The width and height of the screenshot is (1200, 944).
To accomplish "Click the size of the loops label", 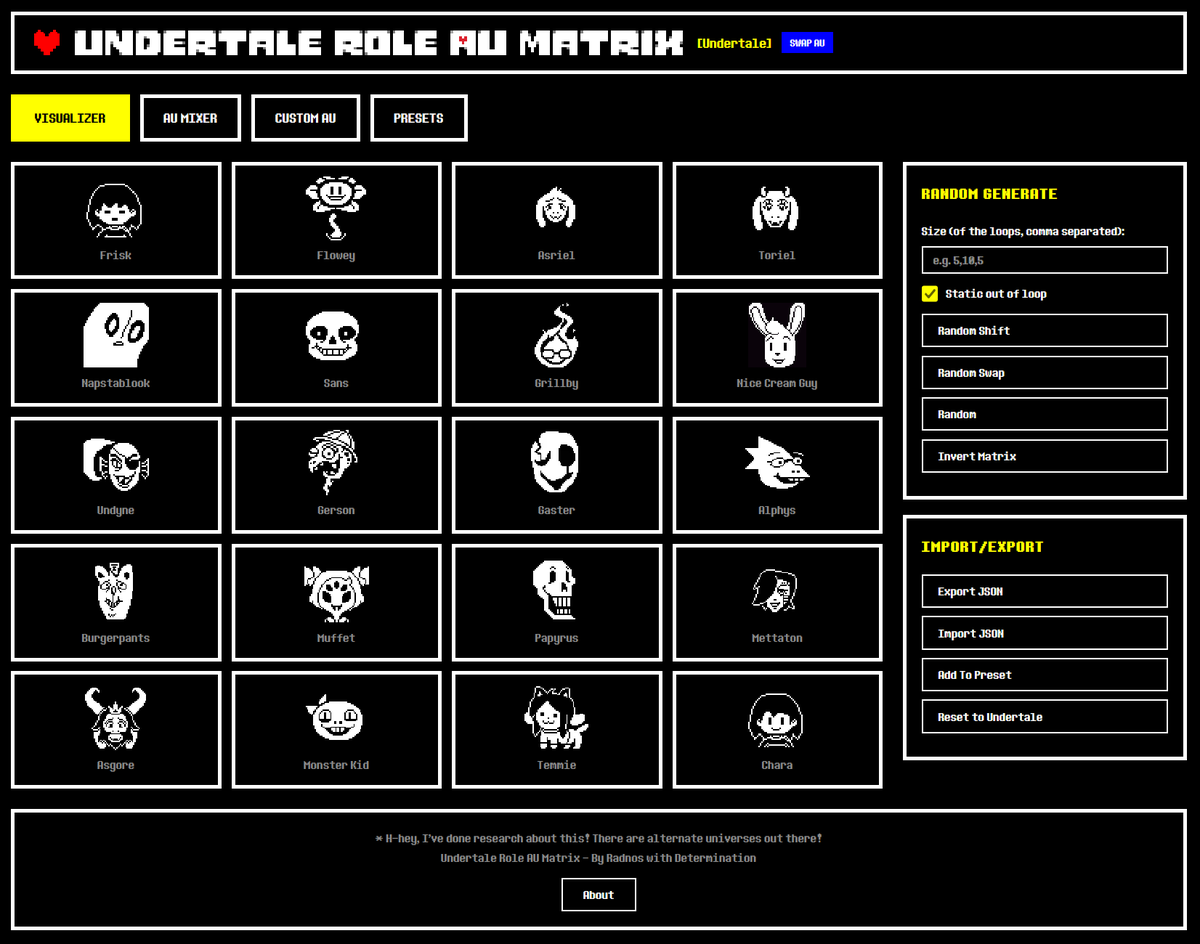I will click(1023, 231).
